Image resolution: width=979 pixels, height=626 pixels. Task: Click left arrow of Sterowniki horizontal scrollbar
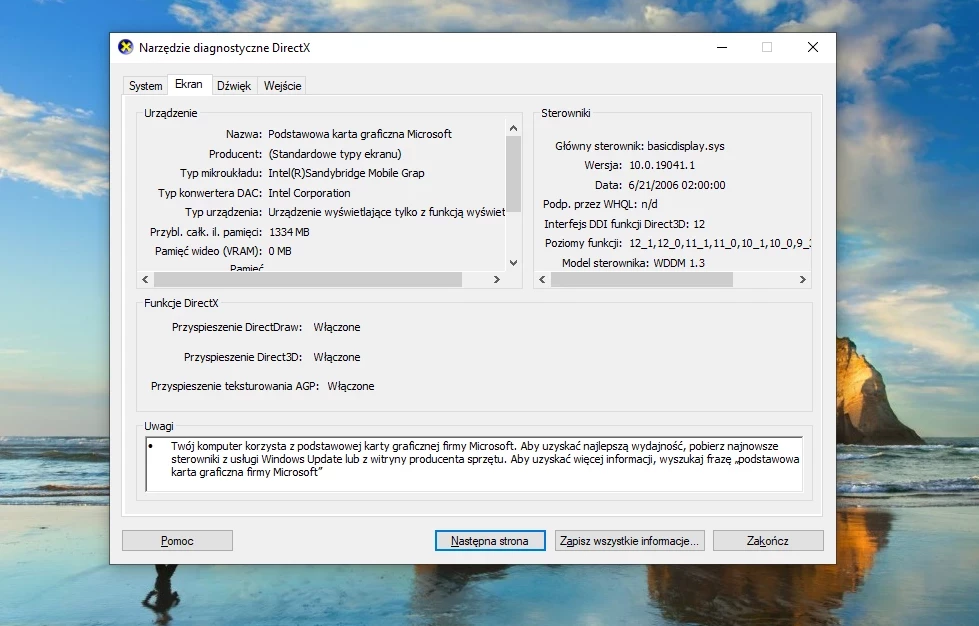coord(543,280)
